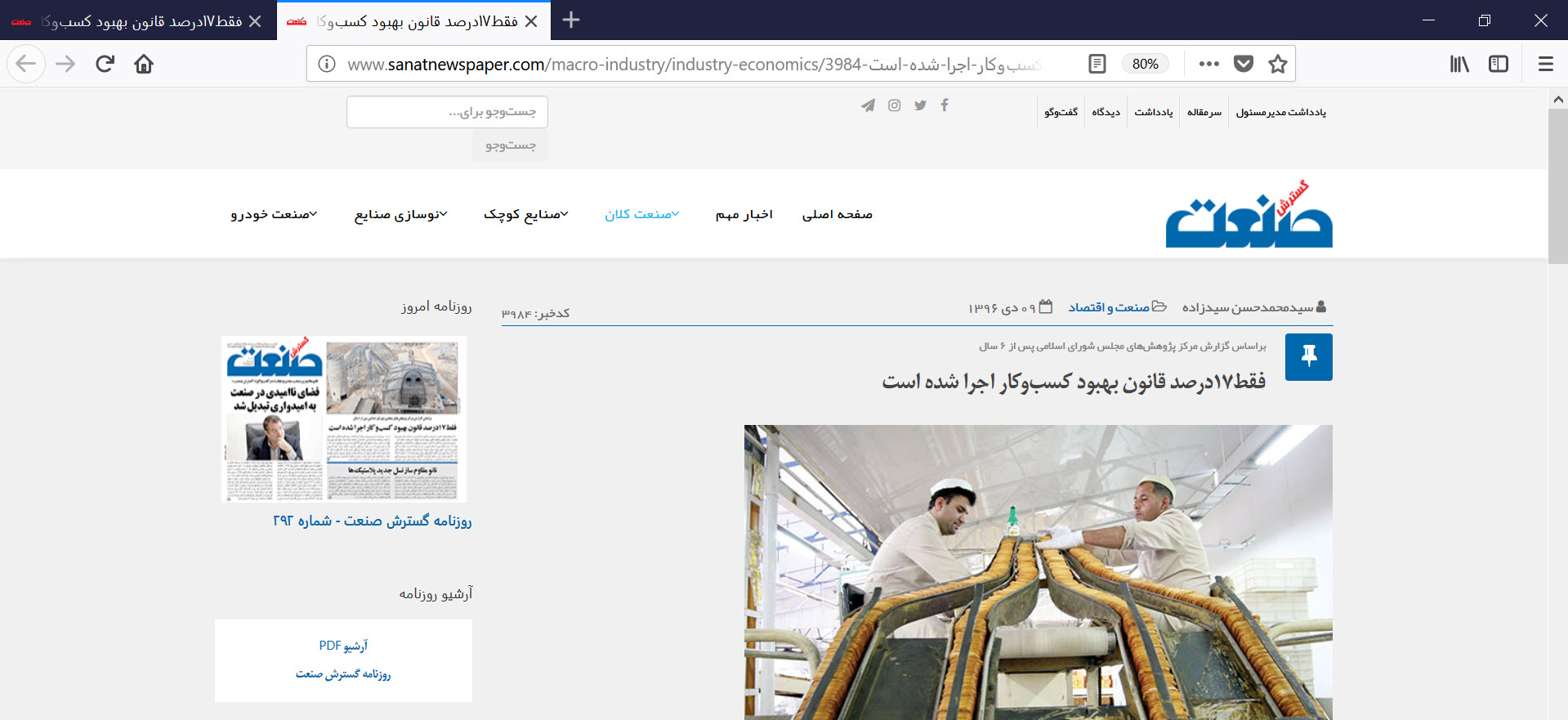Go to Firefox home page

144,64
